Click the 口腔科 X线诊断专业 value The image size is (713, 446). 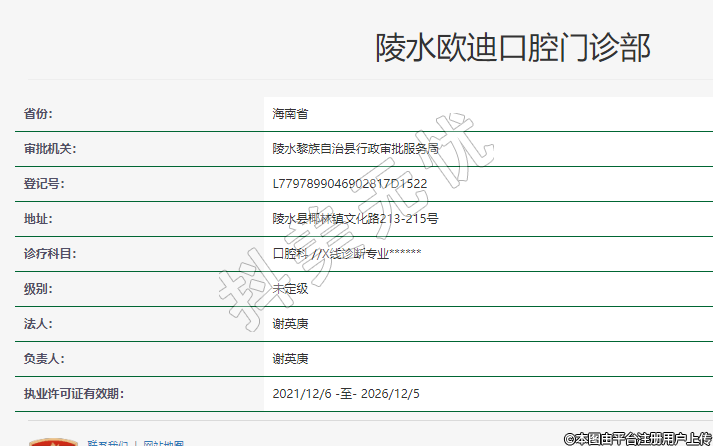[x=346, y=254]
